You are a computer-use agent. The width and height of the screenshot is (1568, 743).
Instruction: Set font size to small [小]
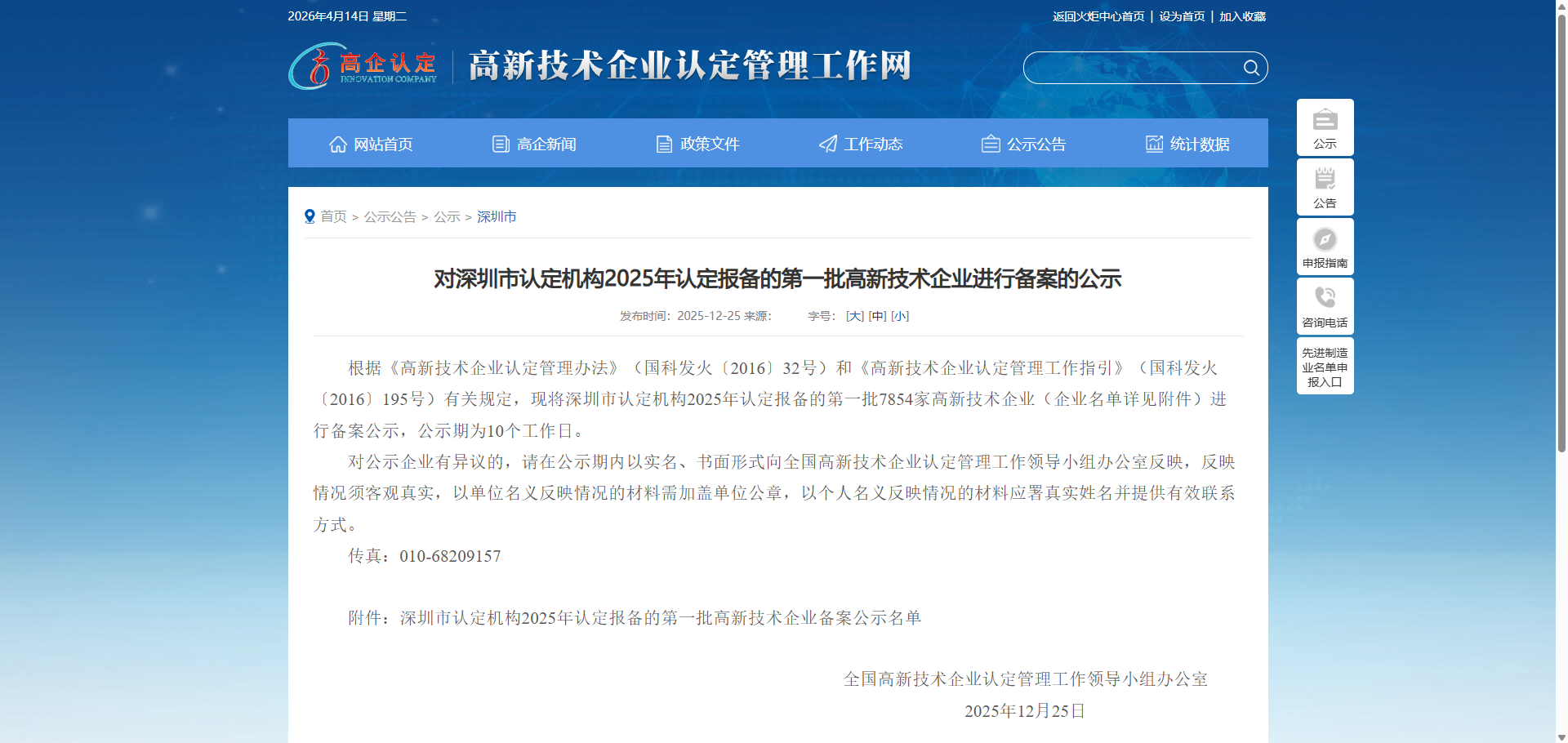pos(899,316)
